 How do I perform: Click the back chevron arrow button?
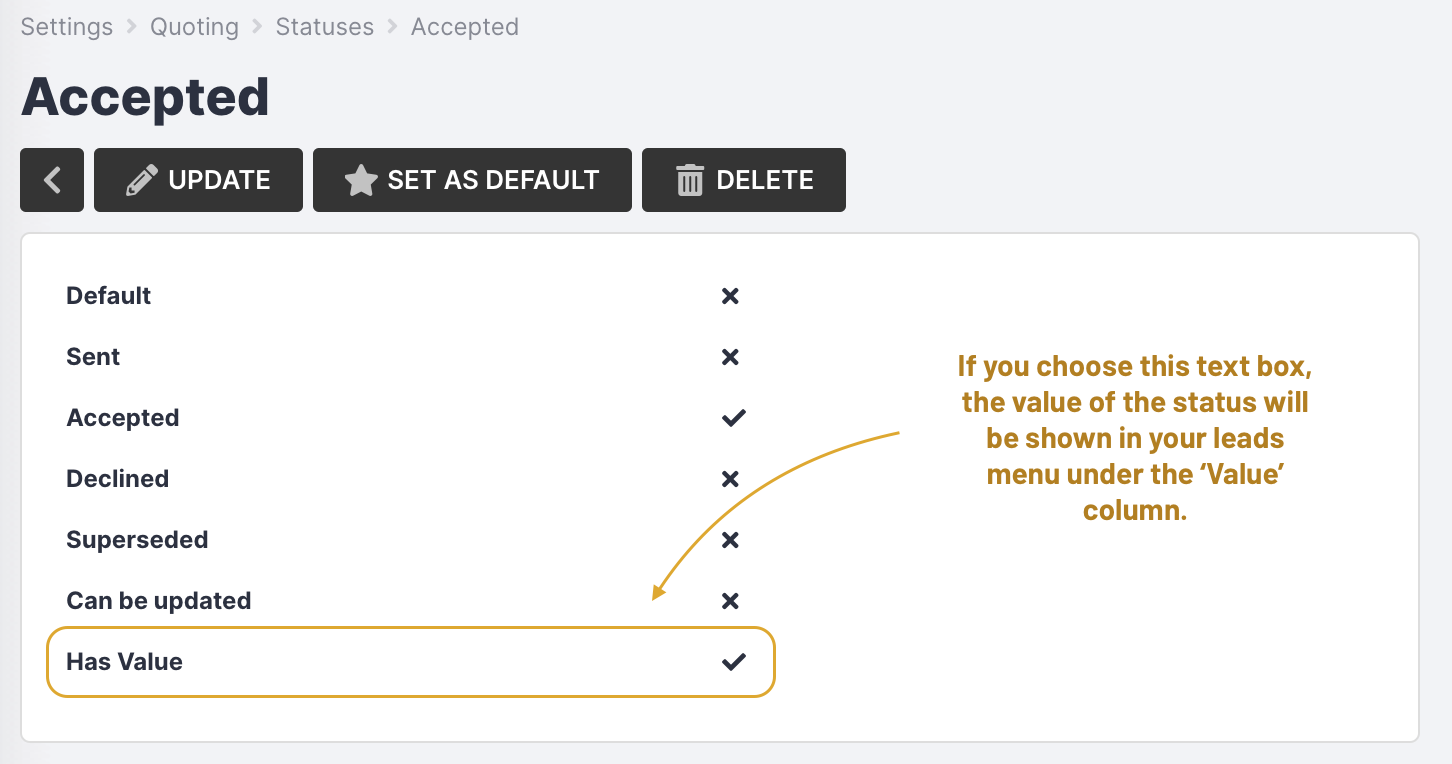[51, 180]
